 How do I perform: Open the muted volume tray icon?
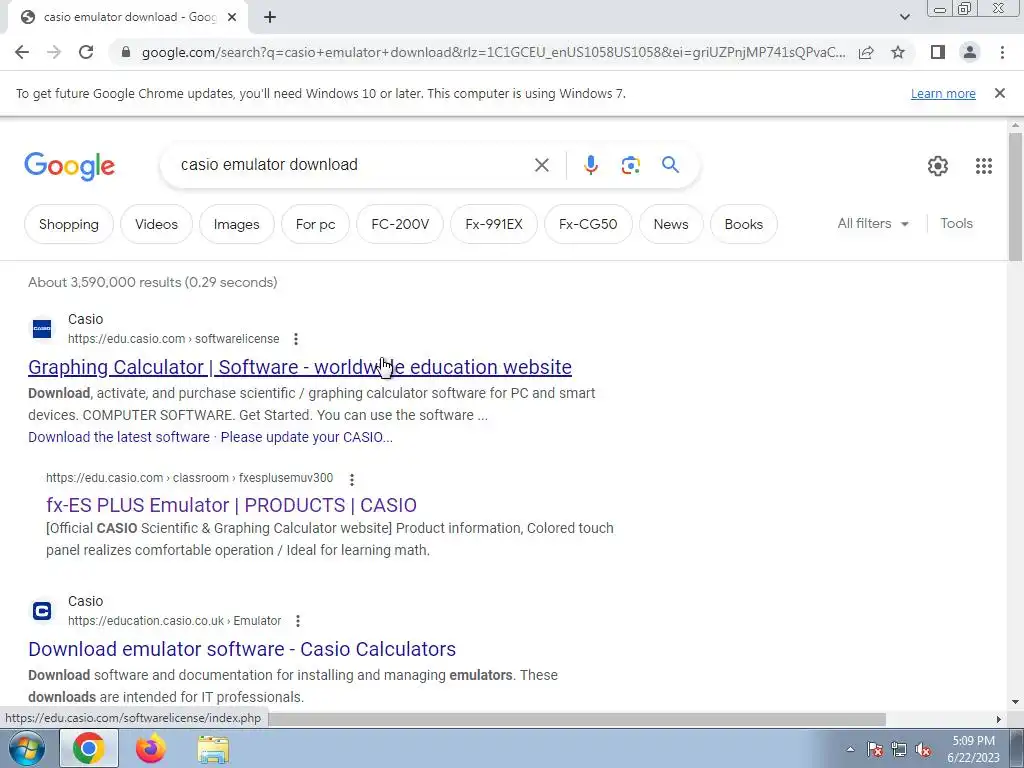(x=923, y=749)
